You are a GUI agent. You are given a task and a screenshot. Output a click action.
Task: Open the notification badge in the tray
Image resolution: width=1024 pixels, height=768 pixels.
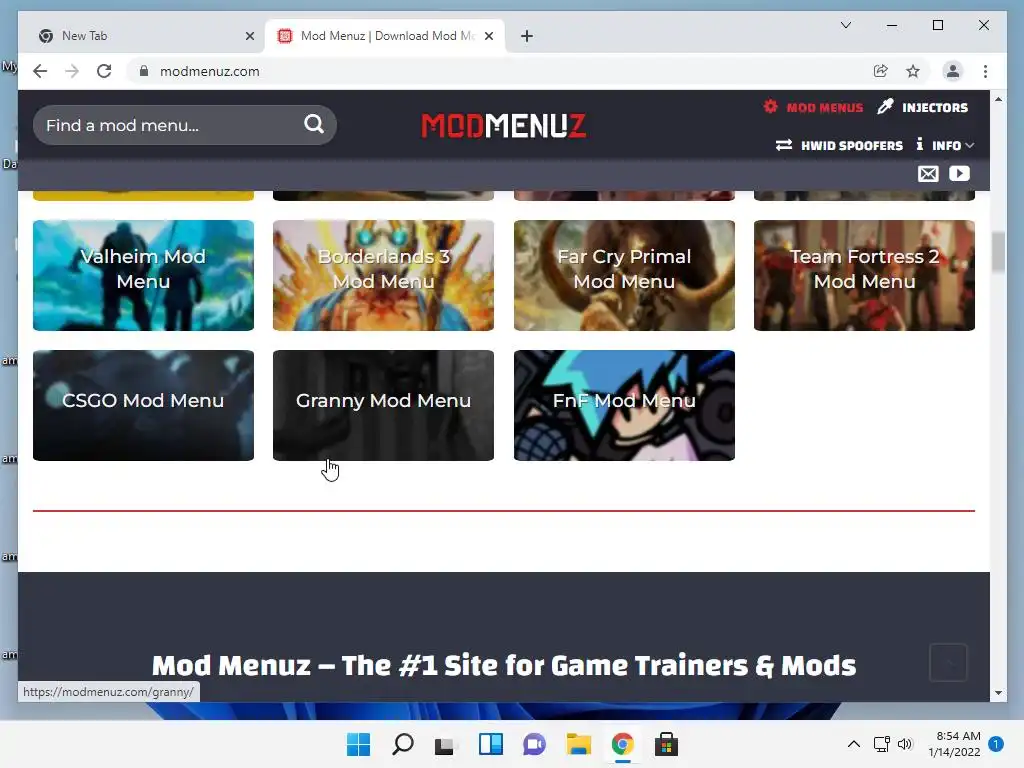(x=996, y=744)
